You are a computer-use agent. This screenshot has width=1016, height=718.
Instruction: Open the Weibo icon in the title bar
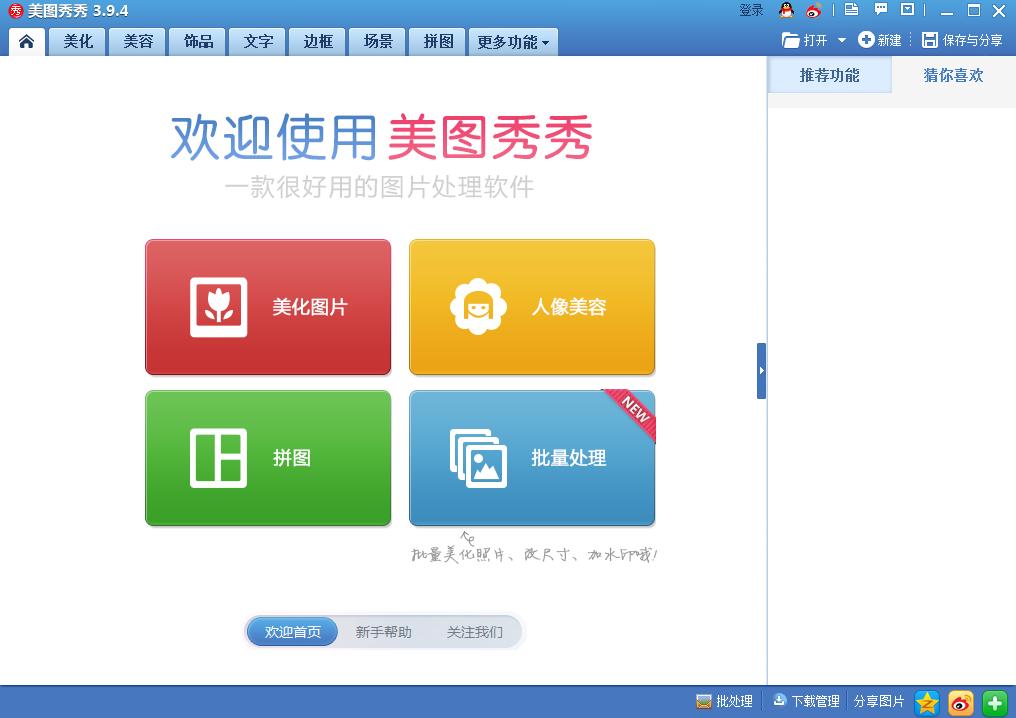pyautogui.click(x=811, y=9)
